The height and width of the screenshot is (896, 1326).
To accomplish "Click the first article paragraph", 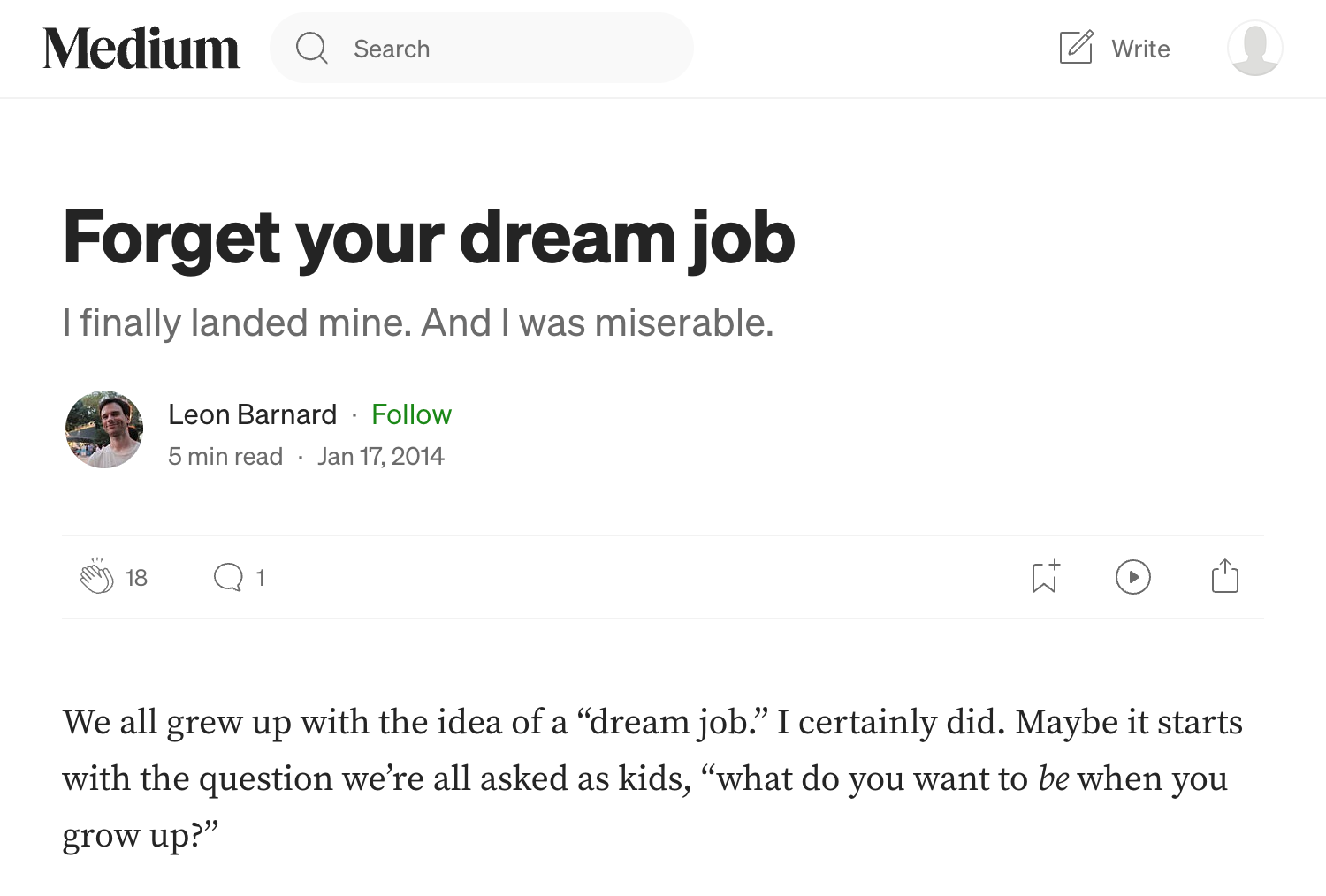I will click(652, 778).
